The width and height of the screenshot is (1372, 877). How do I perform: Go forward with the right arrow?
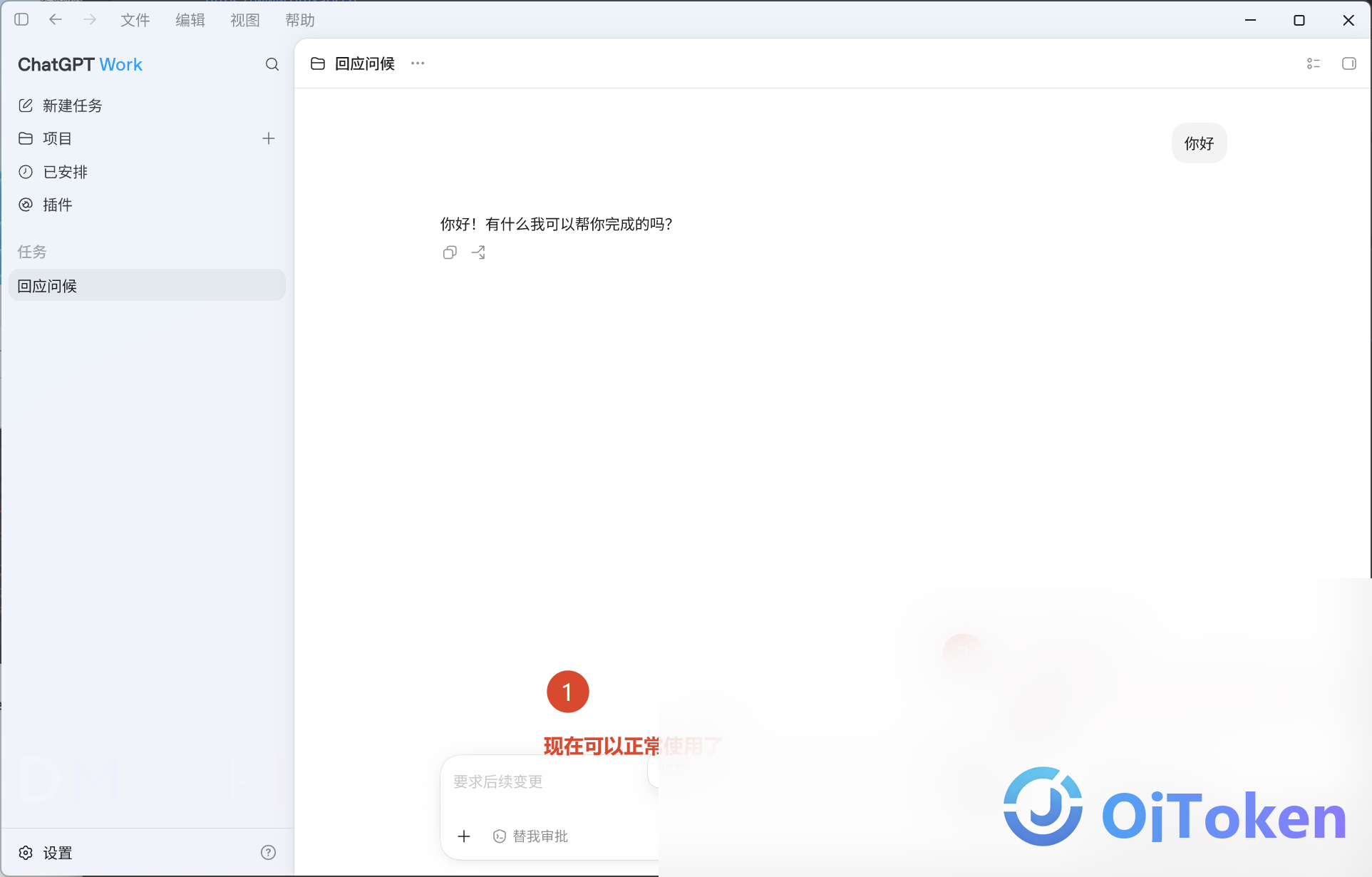point(90,20)
